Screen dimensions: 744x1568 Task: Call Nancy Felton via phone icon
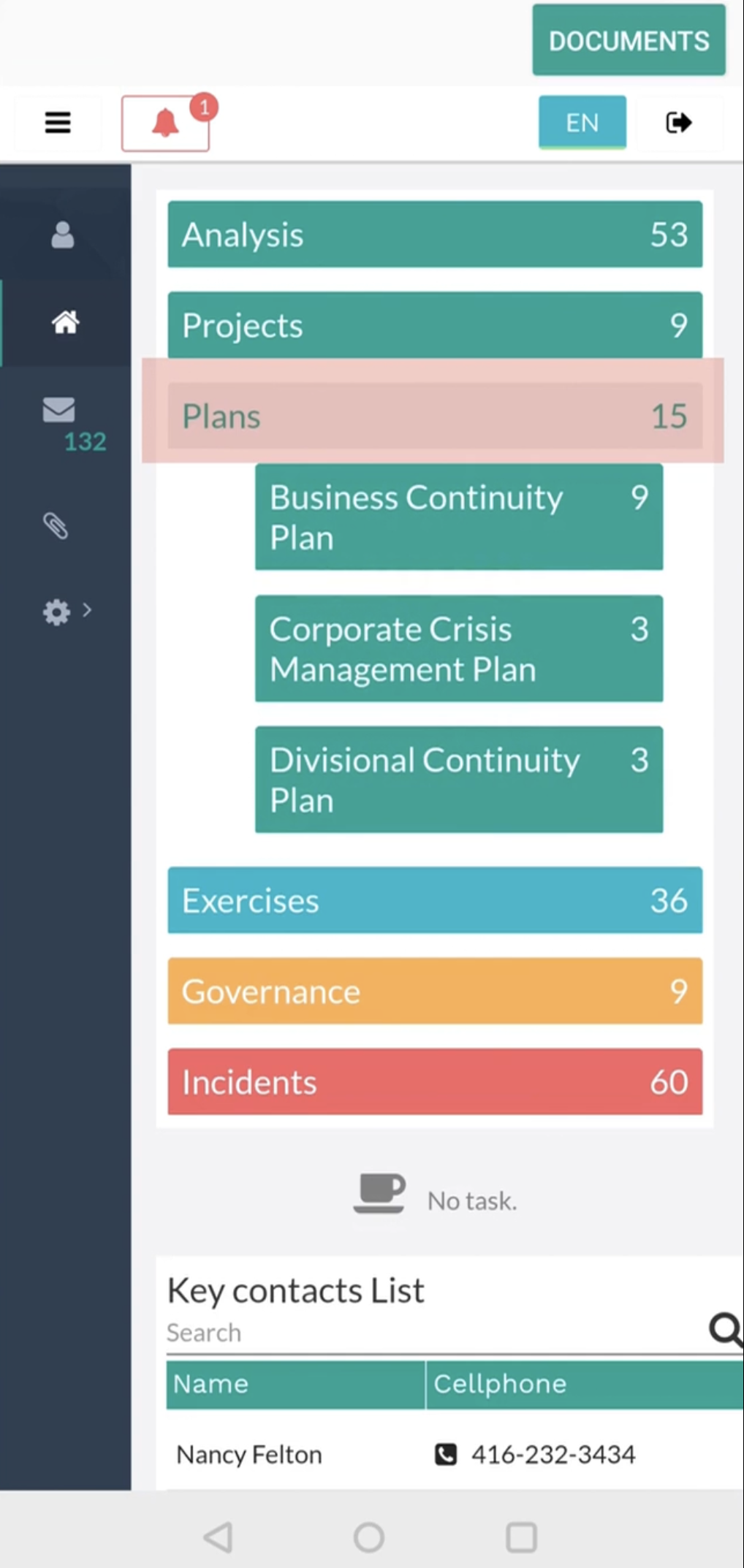[446, 1454]
